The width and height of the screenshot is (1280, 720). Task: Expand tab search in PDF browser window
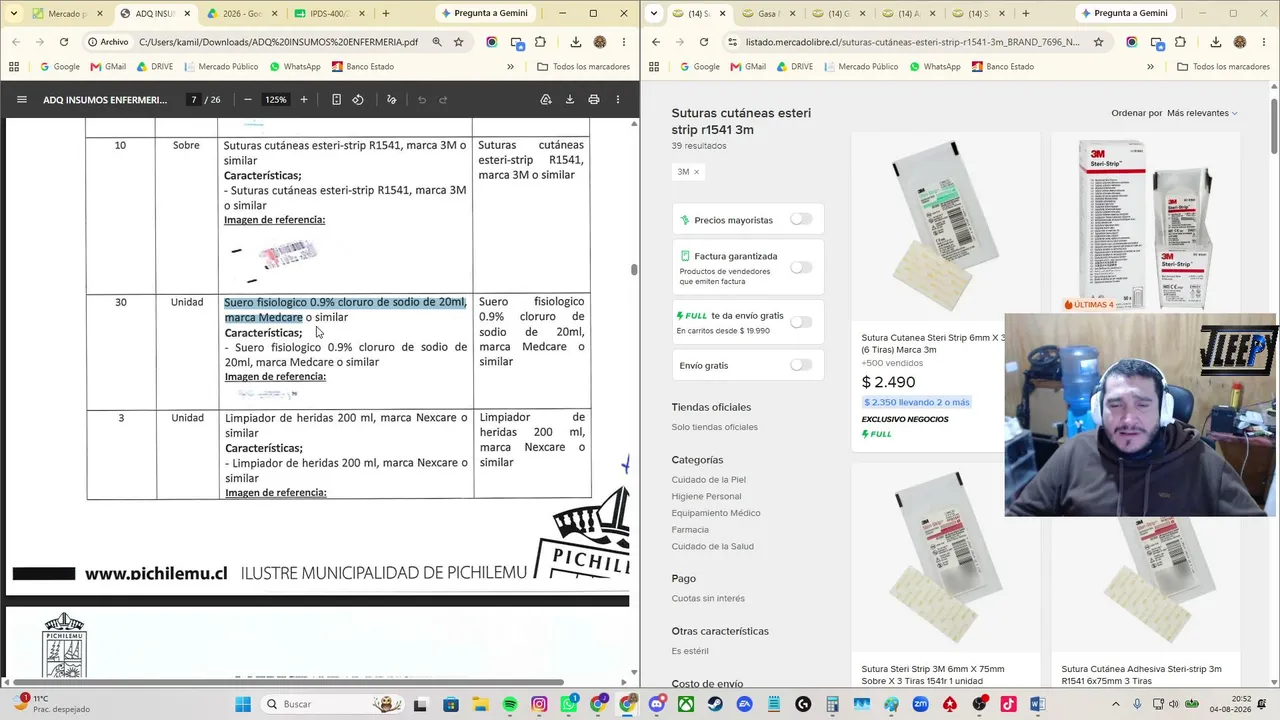(x=14, y=14)
